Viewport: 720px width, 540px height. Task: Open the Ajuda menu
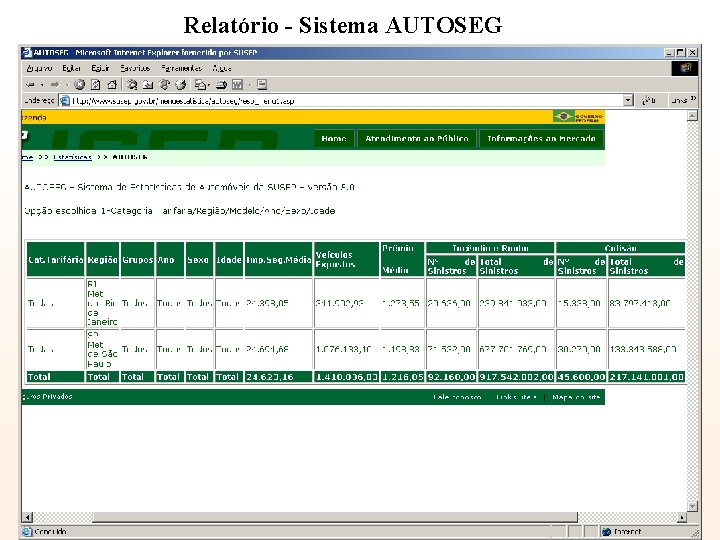[x=222, y=68]
